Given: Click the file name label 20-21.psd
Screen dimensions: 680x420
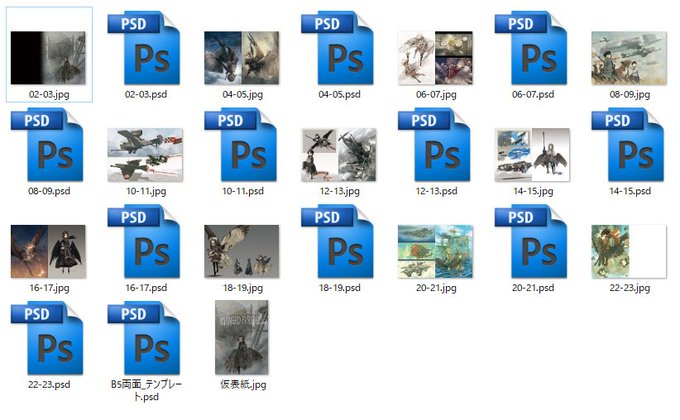Looking at the screenshot, I should point(533,288).
